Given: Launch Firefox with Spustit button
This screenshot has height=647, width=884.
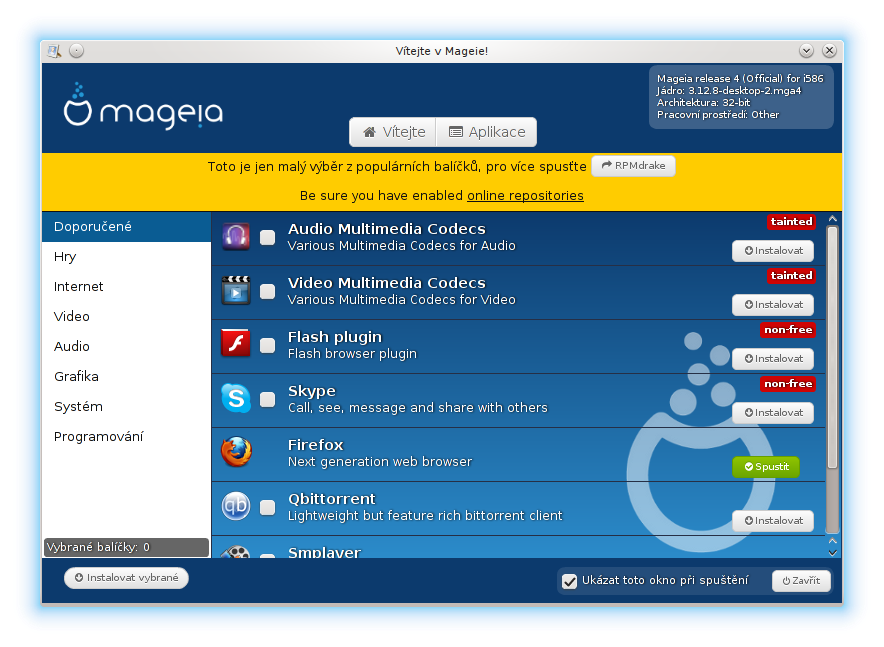Looking at the screenshot, I should click(766, 467).
